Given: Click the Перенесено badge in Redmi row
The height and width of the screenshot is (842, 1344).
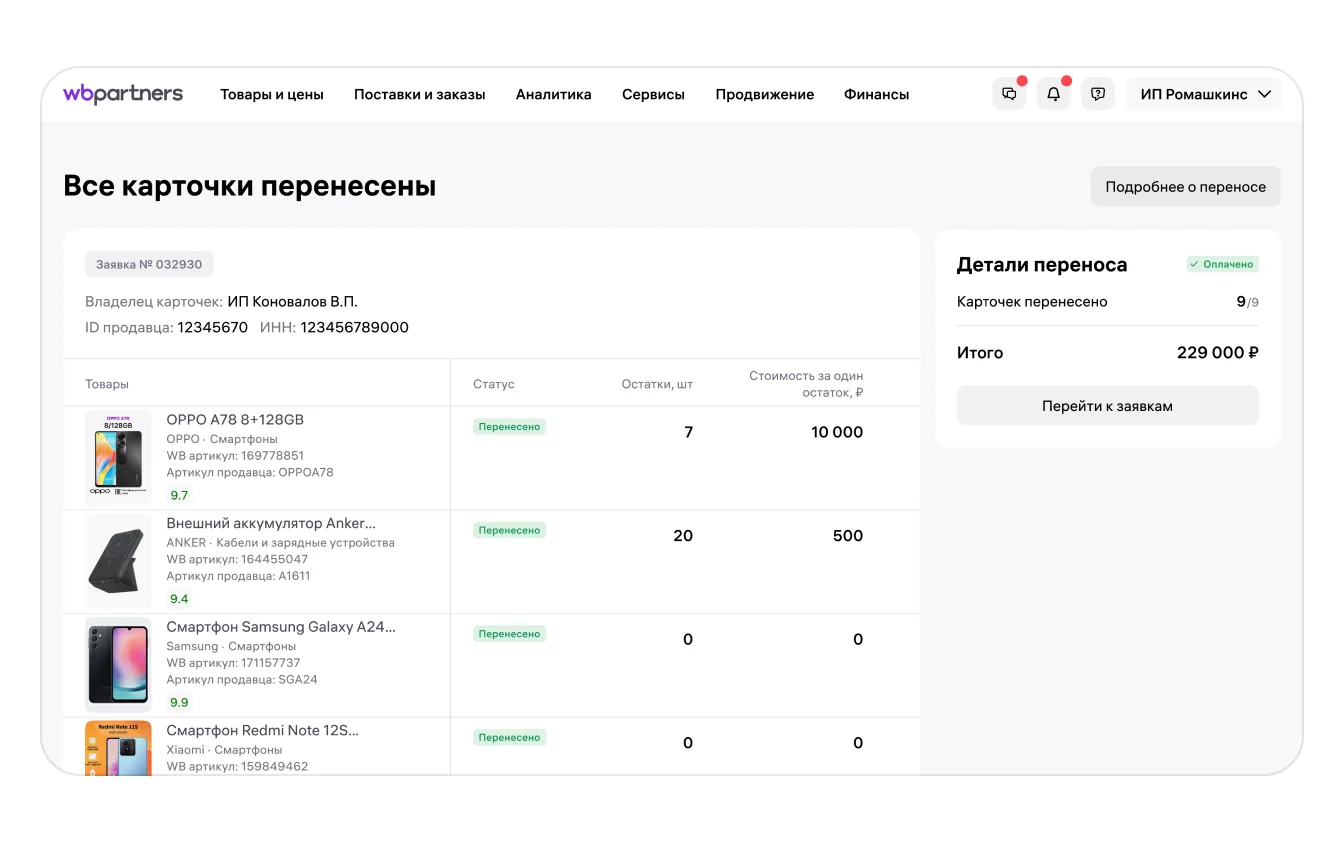Looking at the screenshot, I should coord(509,738).
